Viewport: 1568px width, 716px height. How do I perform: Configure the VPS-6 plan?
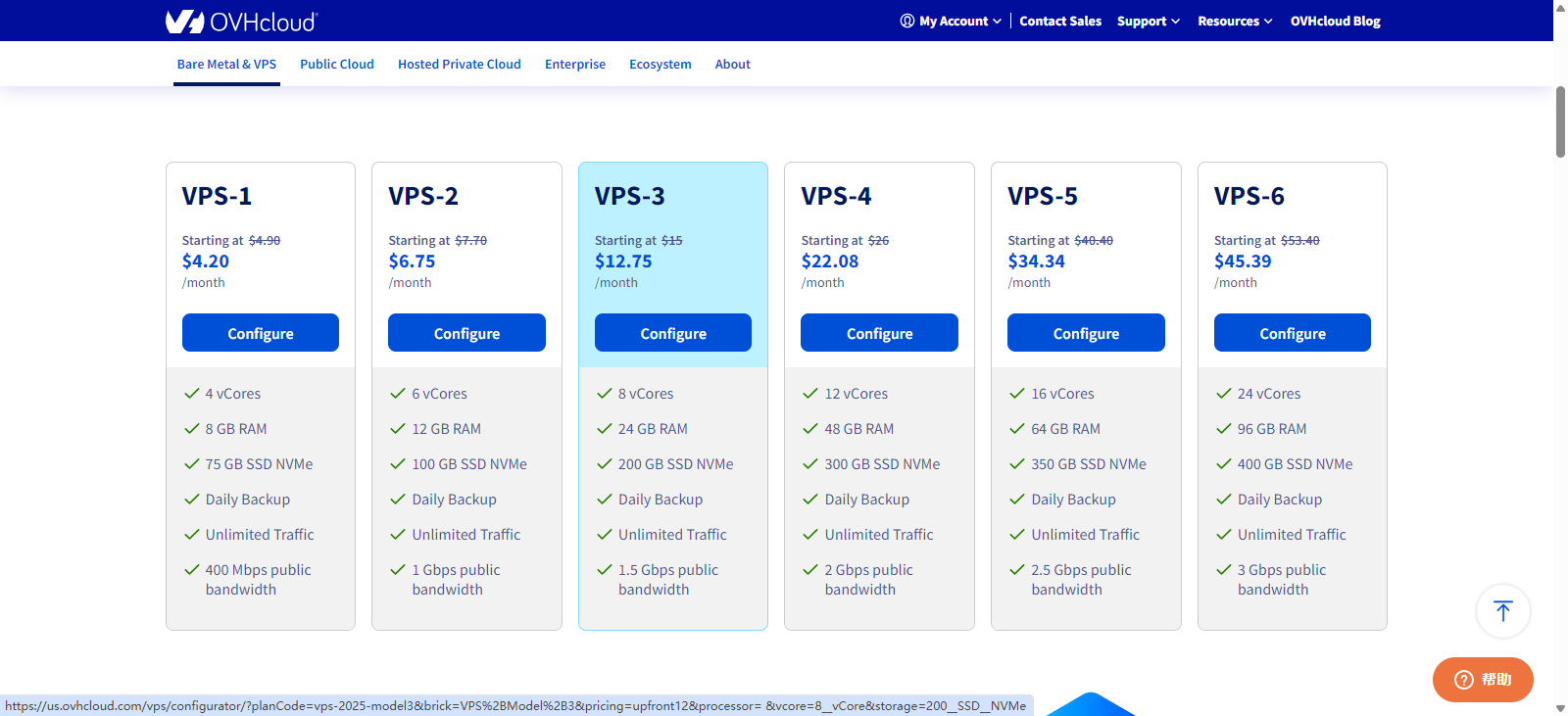(x=1293, y=333)
